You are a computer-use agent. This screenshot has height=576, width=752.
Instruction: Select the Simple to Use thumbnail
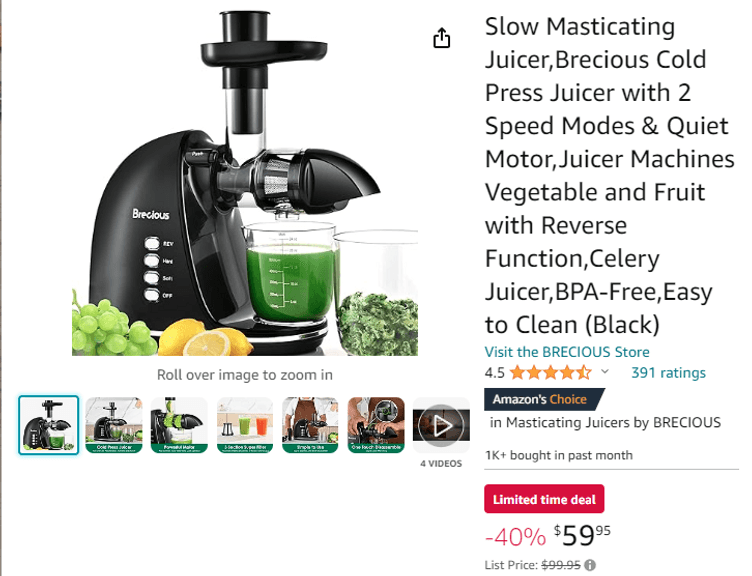[310, 425]
